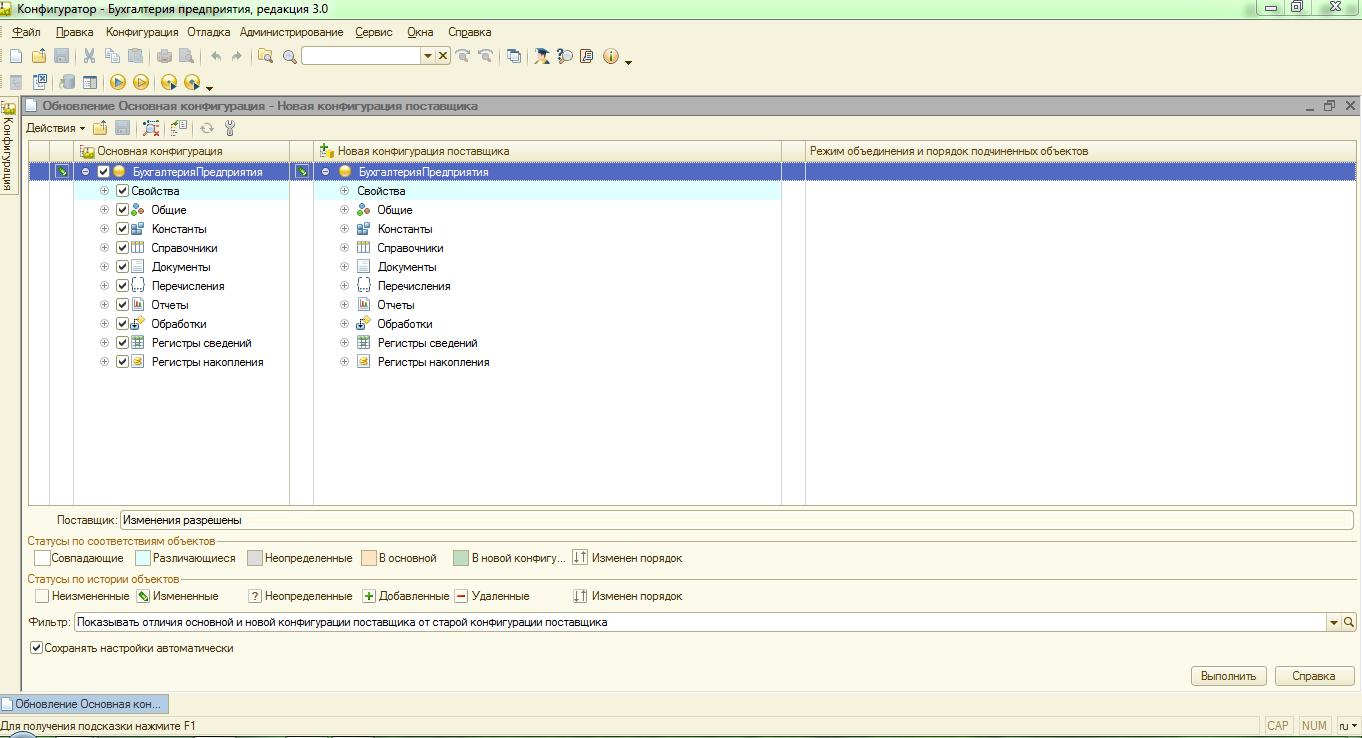Toggle the Регистры накопления checkbox

click(x=122, y=362)
